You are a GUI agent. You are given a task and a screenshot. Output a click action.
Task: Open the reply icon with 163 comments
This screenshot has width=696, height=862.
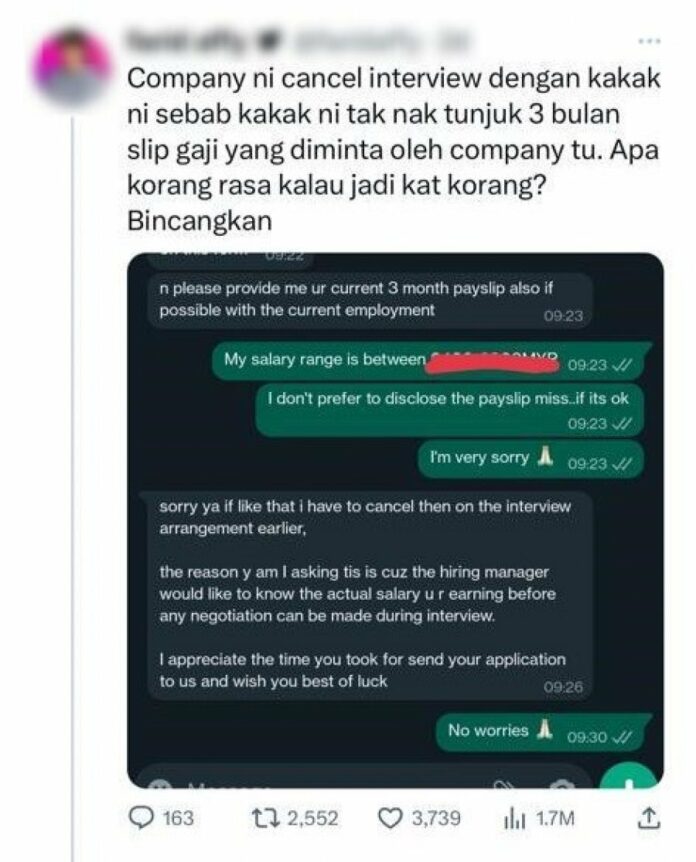[x=142, y=817]
